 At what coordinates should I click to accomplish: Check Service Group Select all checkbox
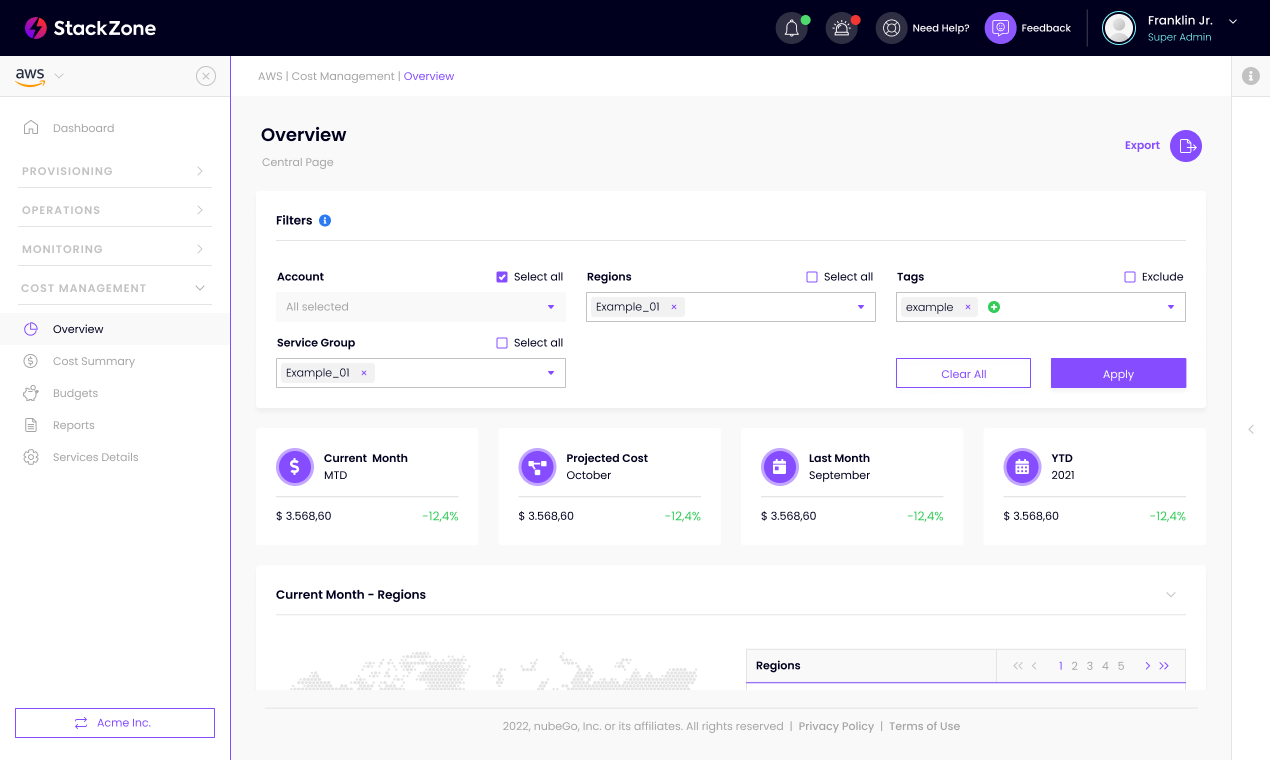pyautogui.click(x=502, y=343)
